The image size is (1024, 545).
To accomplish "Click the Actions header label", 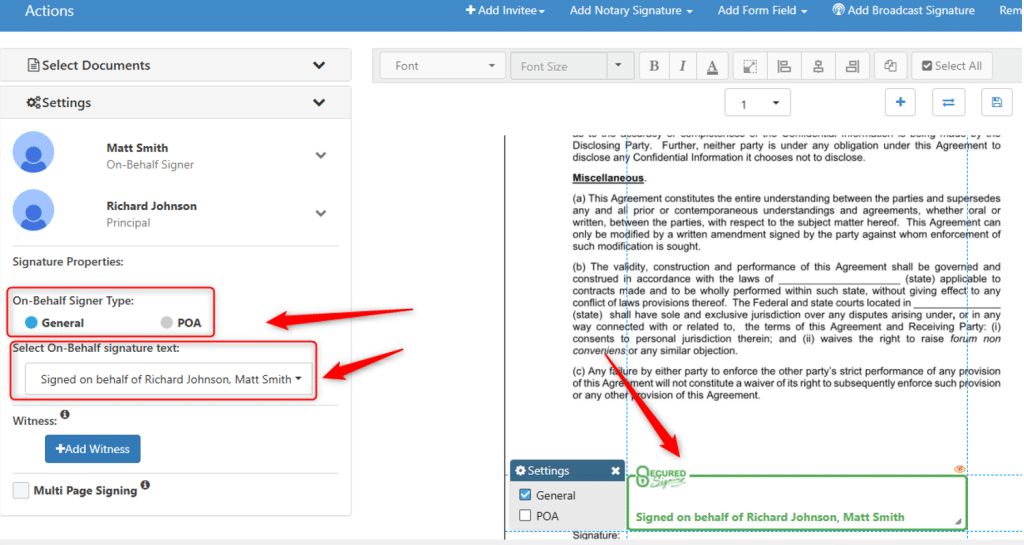I will (x=49, y=10).
